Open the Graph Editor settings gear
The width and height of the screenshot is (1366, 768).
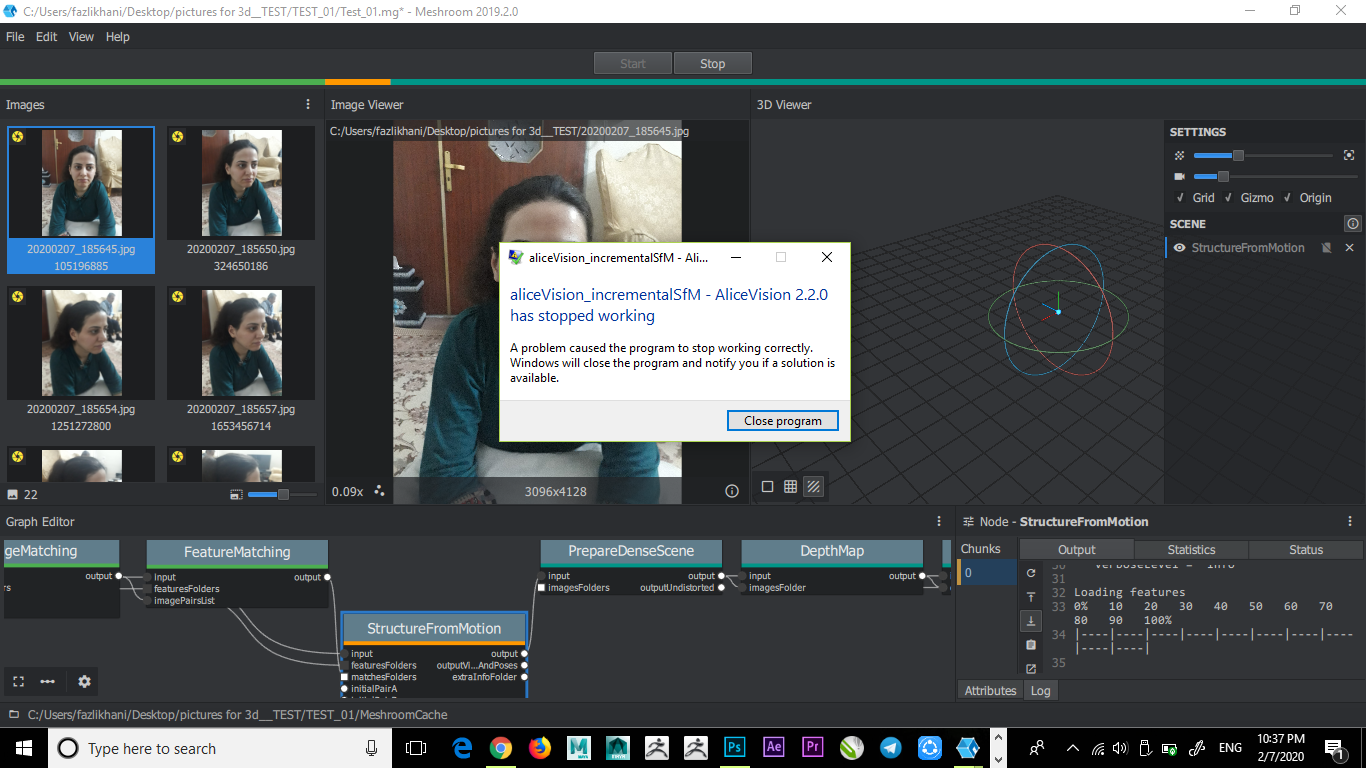point(84,681)
